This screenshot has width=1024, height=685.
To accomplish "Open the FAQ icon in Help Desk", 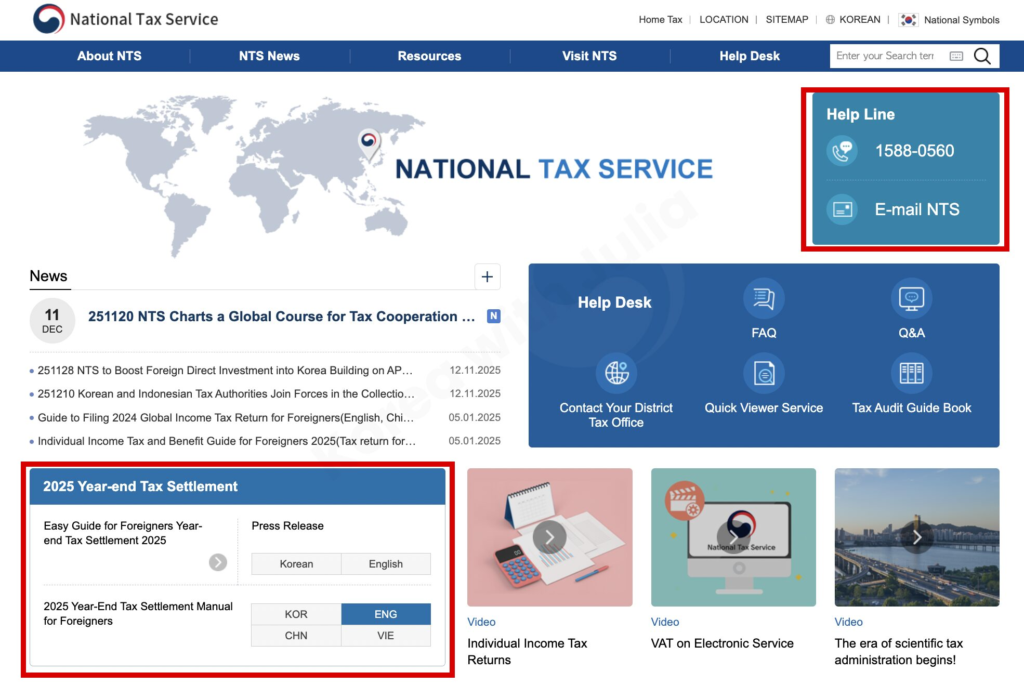I will point(763,299).
